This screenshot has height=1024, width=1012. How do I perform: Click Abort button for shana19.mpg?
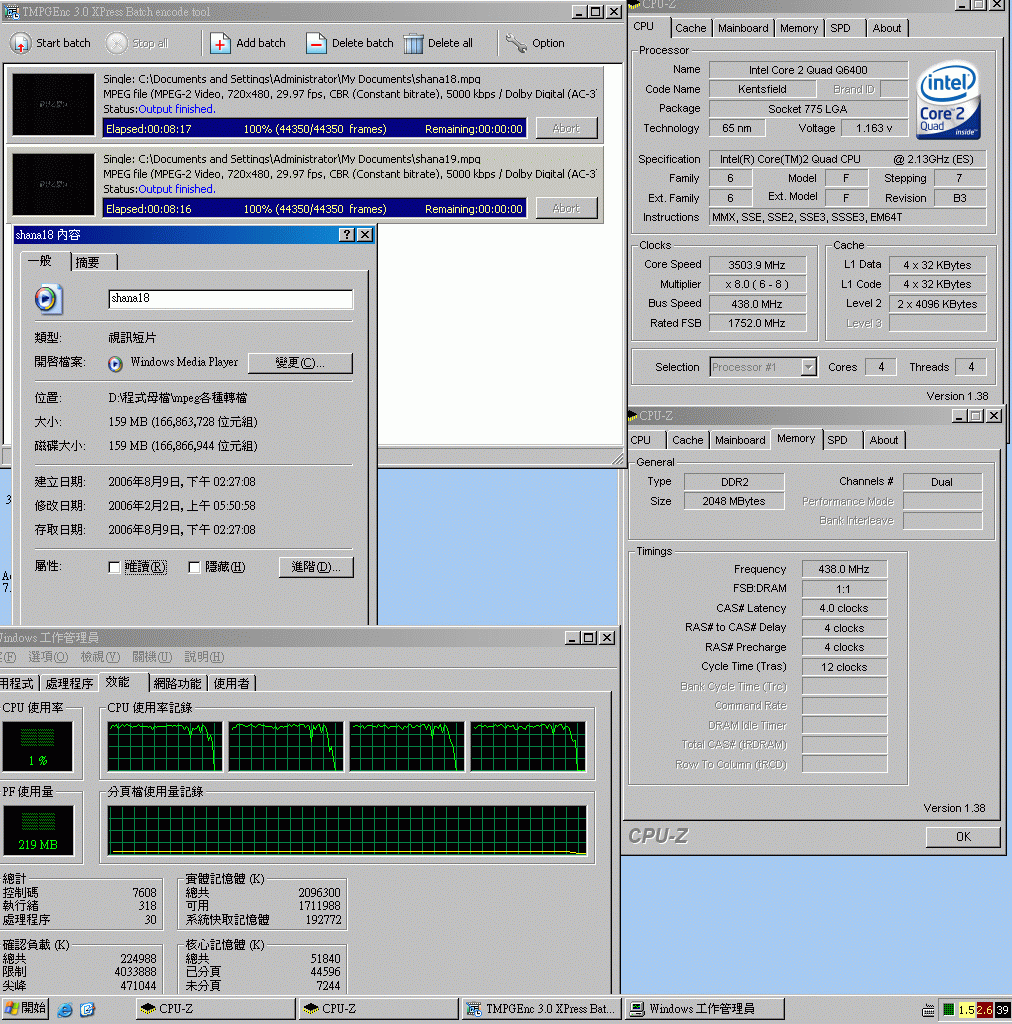566,208
